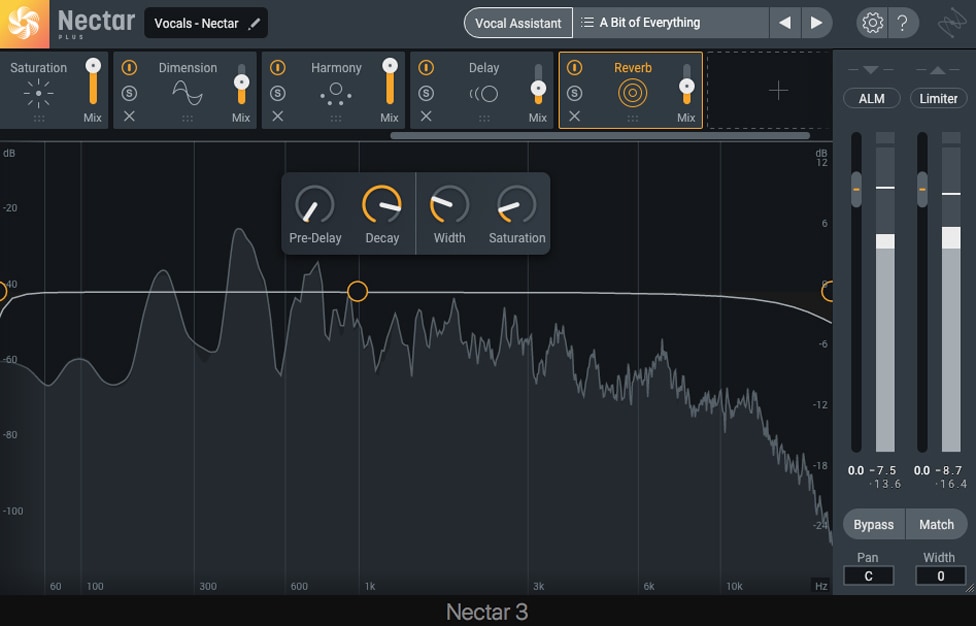The image size is (976, 626).
Task: Click the Pre-Delay knob
Action: [x=315, y=204]
